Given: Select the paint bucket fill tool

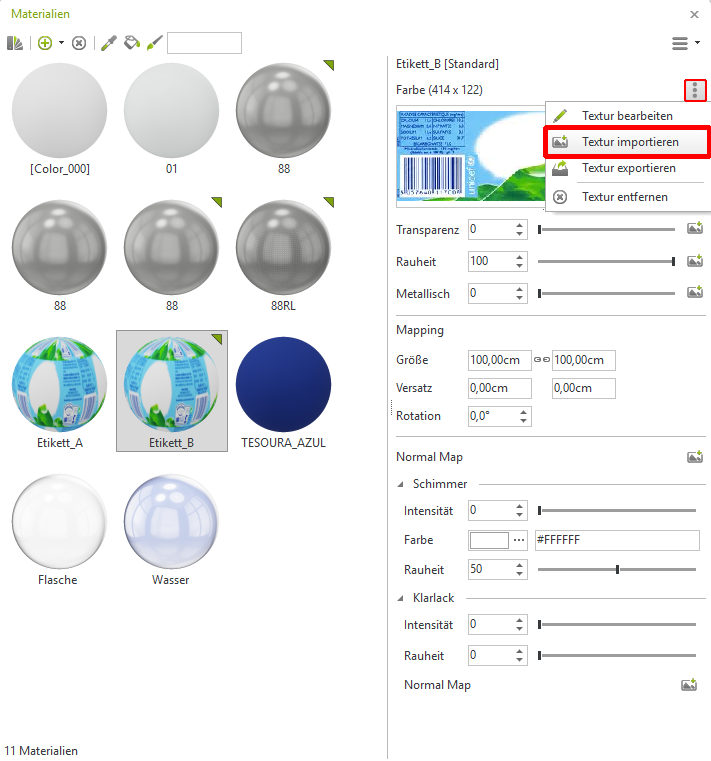Looking at the screenshot, I should point(132,43).
